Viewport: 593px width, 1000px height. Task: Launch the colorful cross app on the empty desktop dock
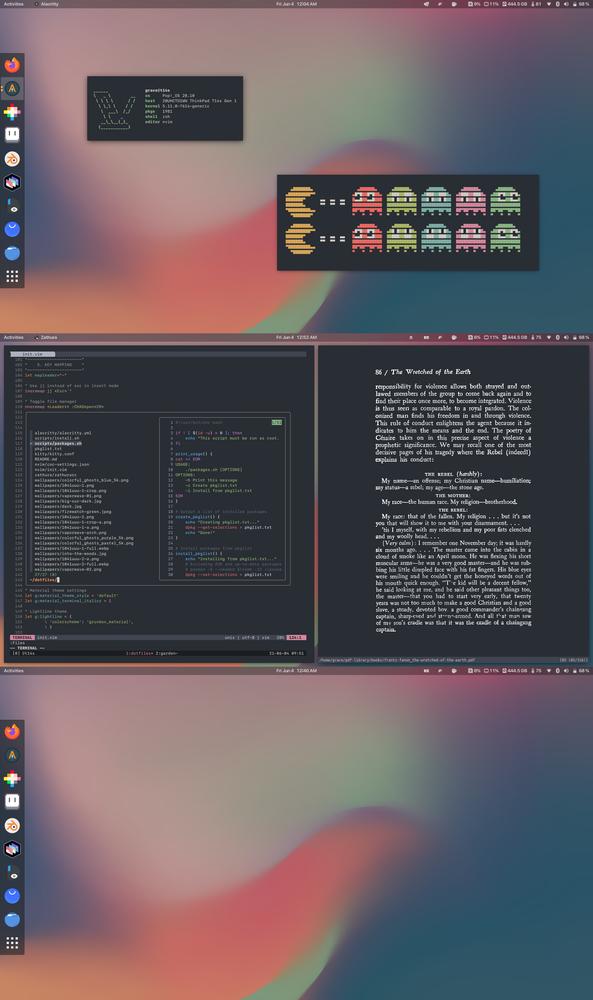pyautogui.click(x=12, y=778)
